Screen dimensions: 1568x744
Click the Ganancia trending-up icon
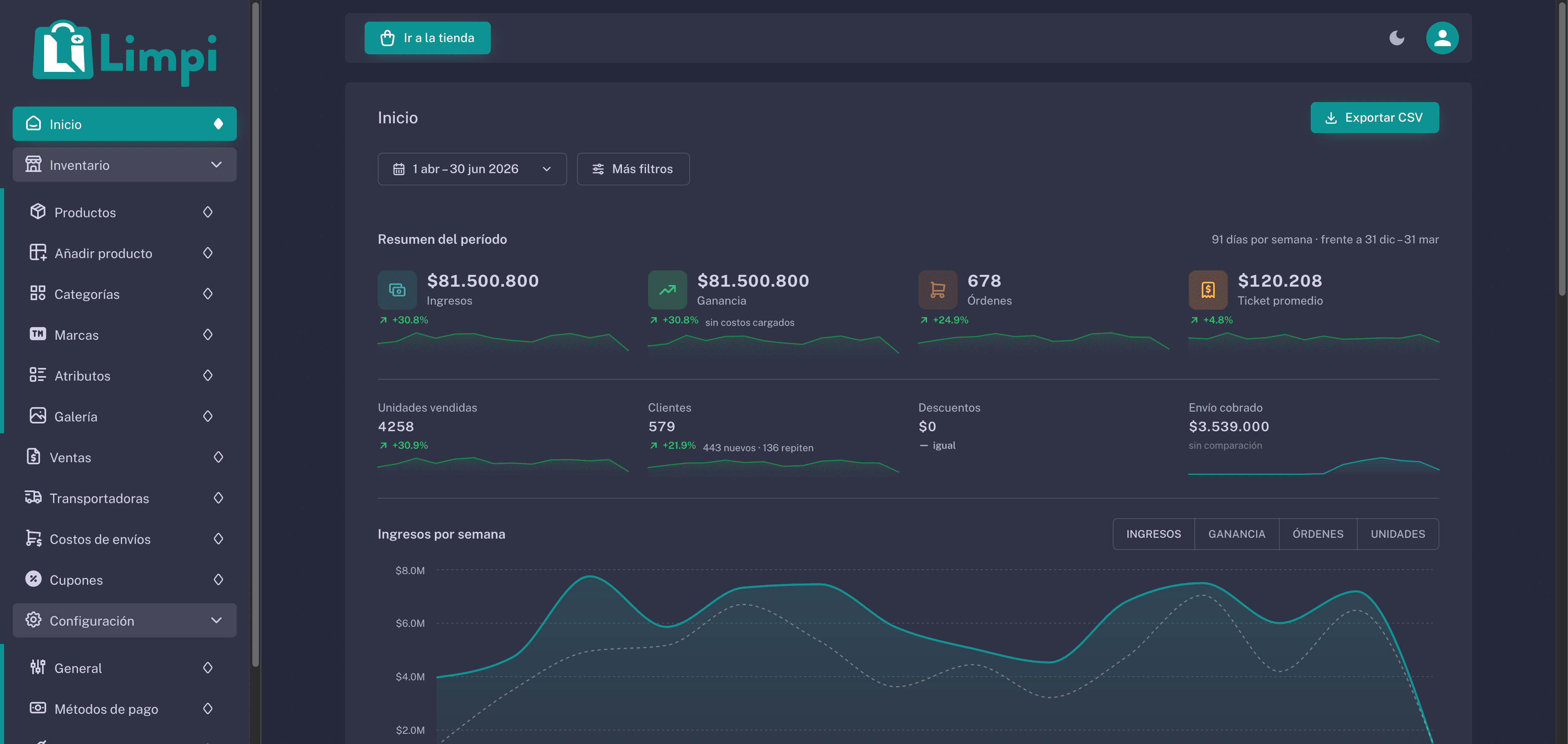pyautogui.click(x=667, y=290)
